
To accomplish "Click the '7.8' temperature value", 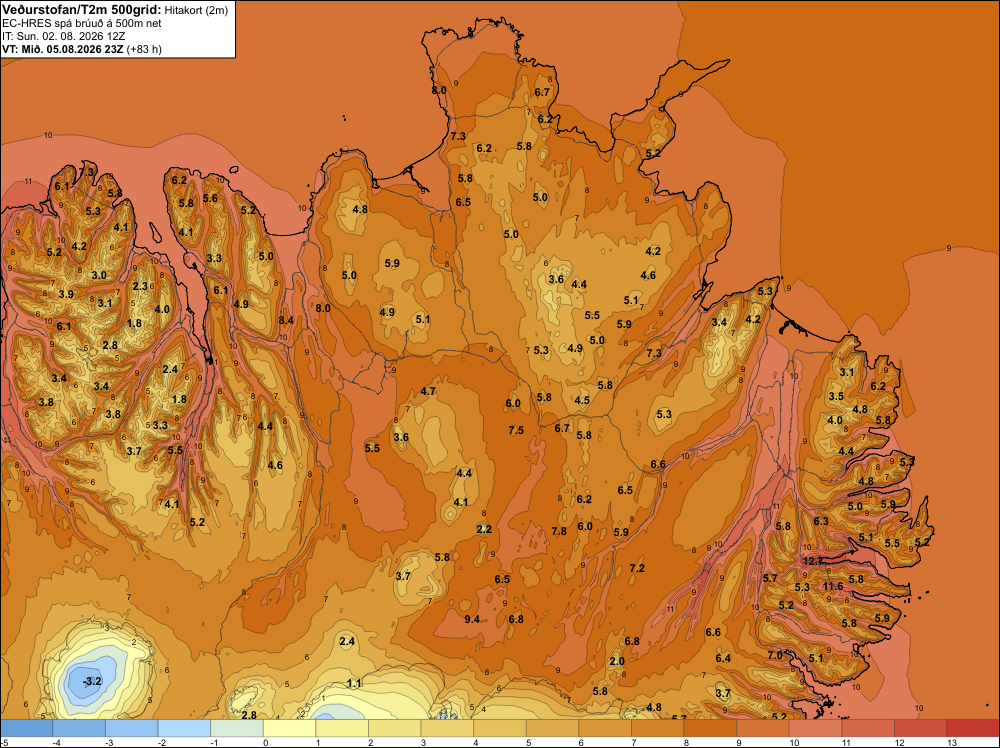I will pyautogui.click(x=559, y=531).
